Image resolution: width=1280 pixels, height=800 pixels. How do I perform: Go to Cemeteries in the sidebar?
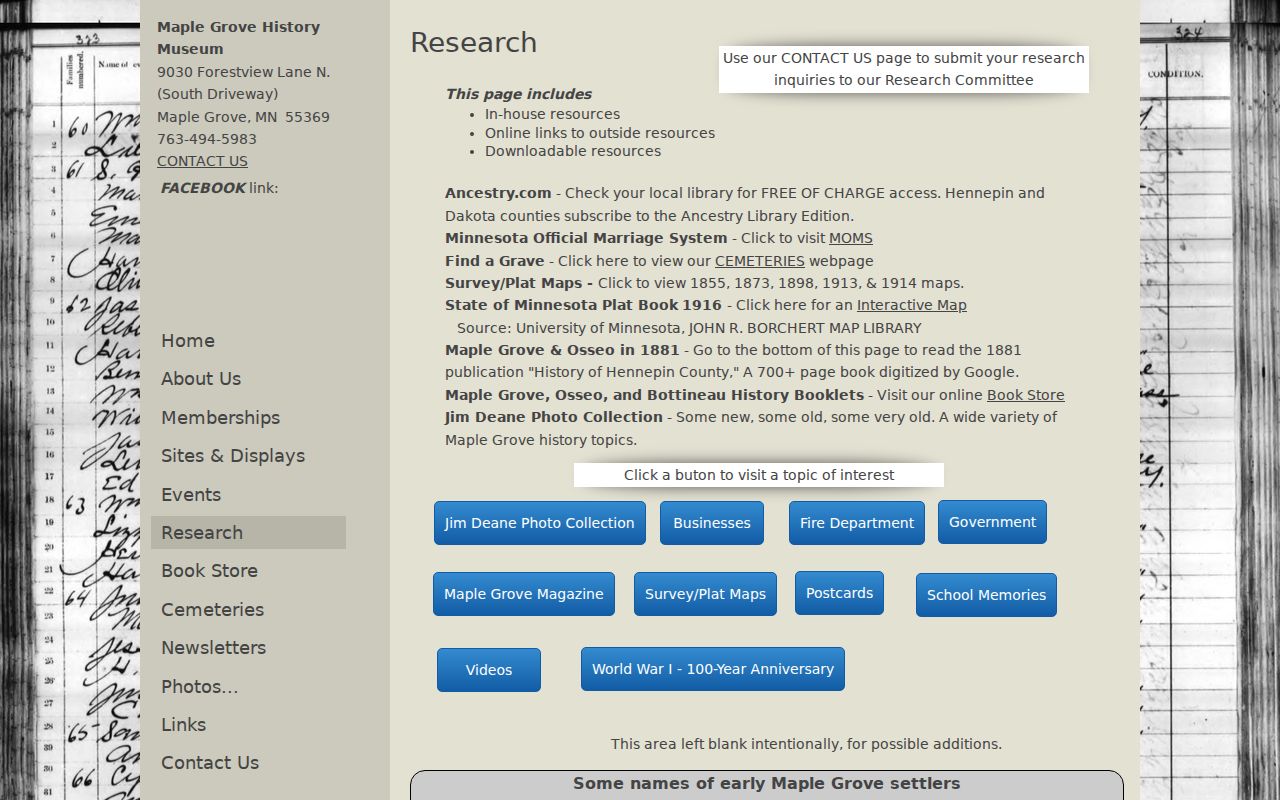tap(248, 610)
